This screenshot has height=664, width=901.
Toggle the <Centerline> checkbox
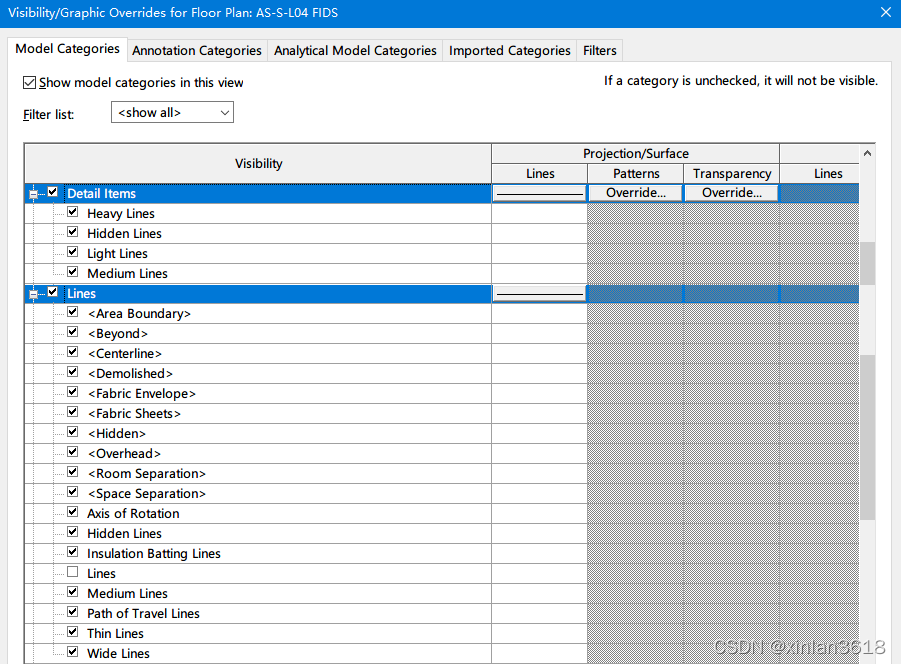tap(72, 352)
